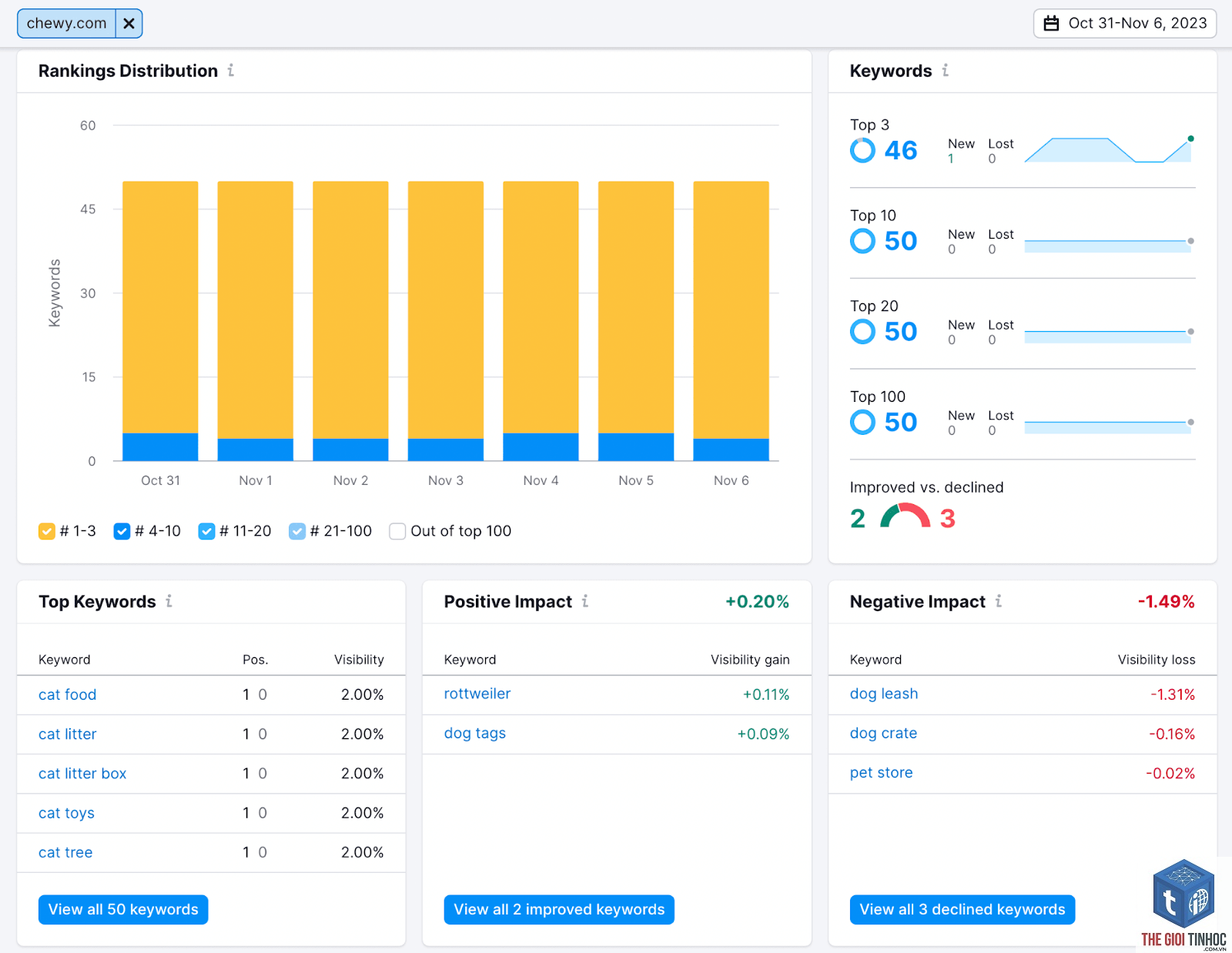The width and height of the screenshot is (1232, 953).
Task: Click the Nov 4 blue bar segment
Action: tap(541, 447)
